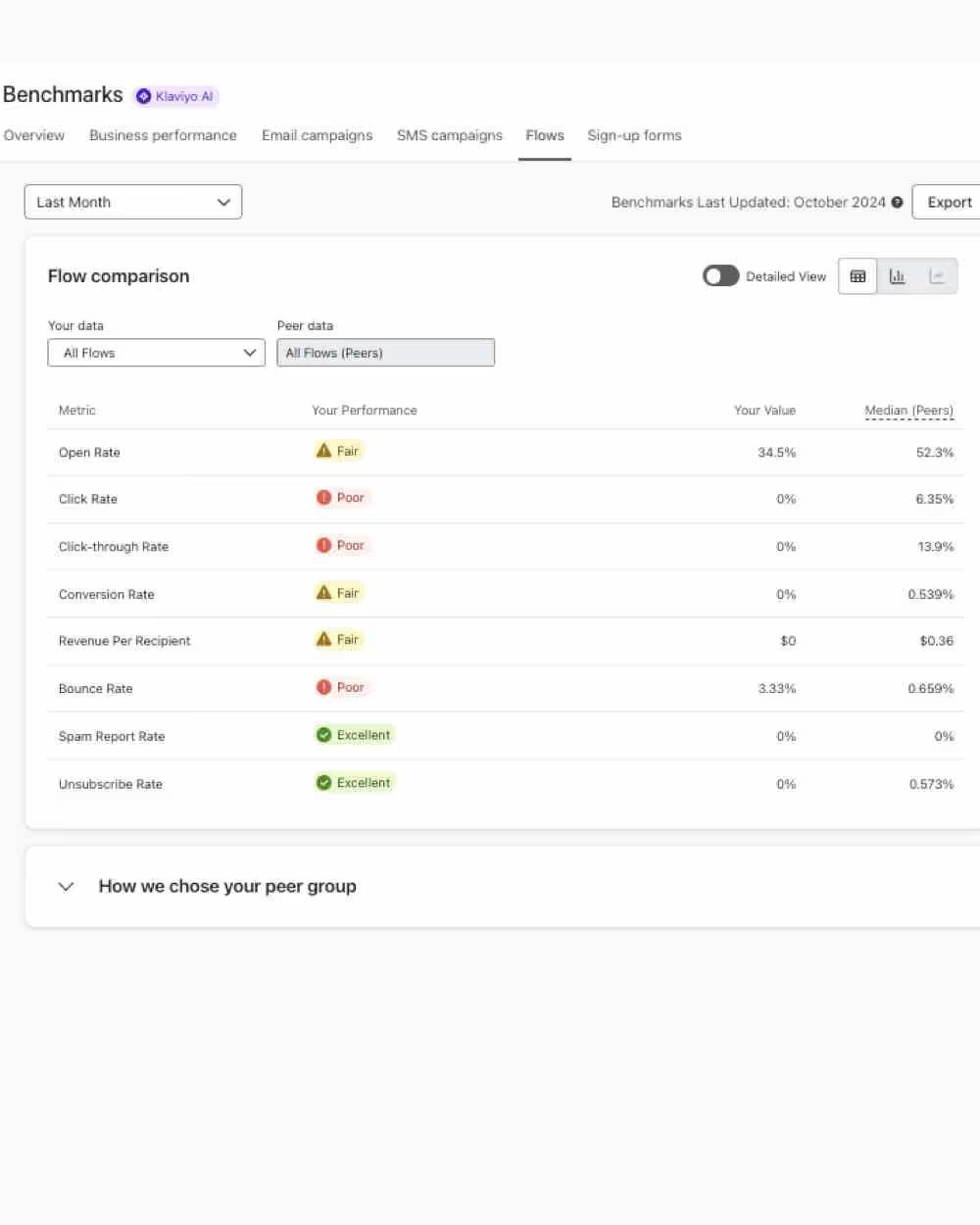Image resolution: width=980 pixels, height=1225 pixels.
Task: Open the All Flows dropdown under Your data
Action: (x=157, y=353)
